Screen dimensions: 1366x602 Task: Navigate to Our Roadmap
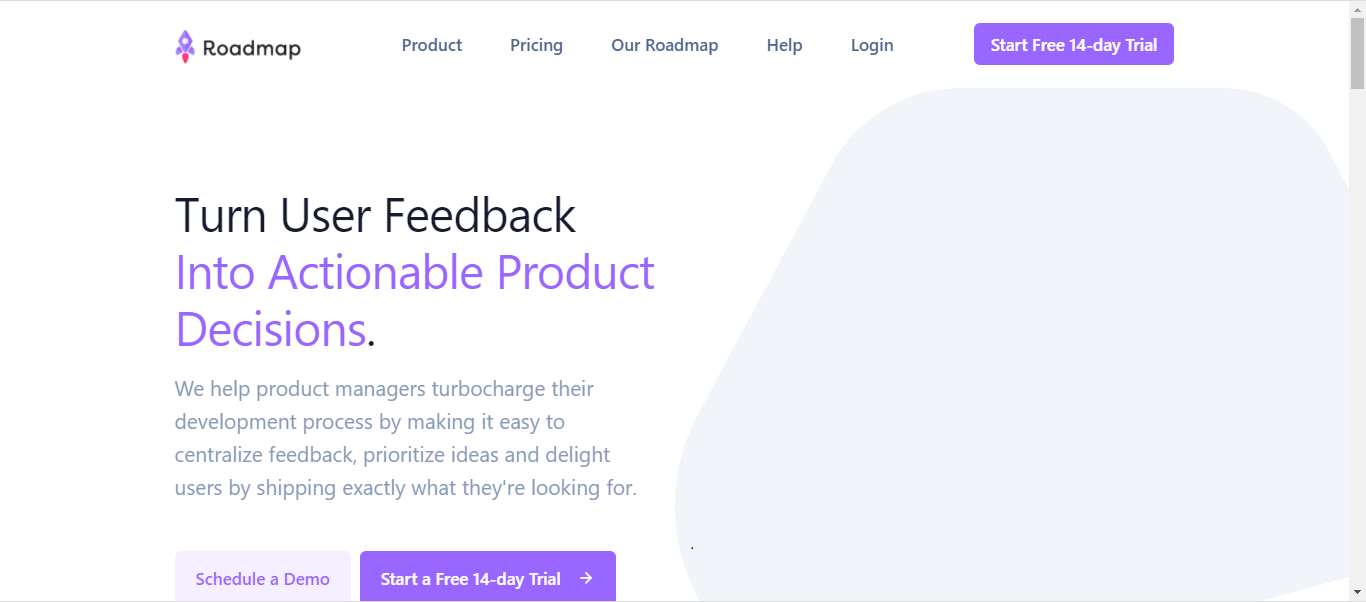pyautogui.click(x=664, y=45)
